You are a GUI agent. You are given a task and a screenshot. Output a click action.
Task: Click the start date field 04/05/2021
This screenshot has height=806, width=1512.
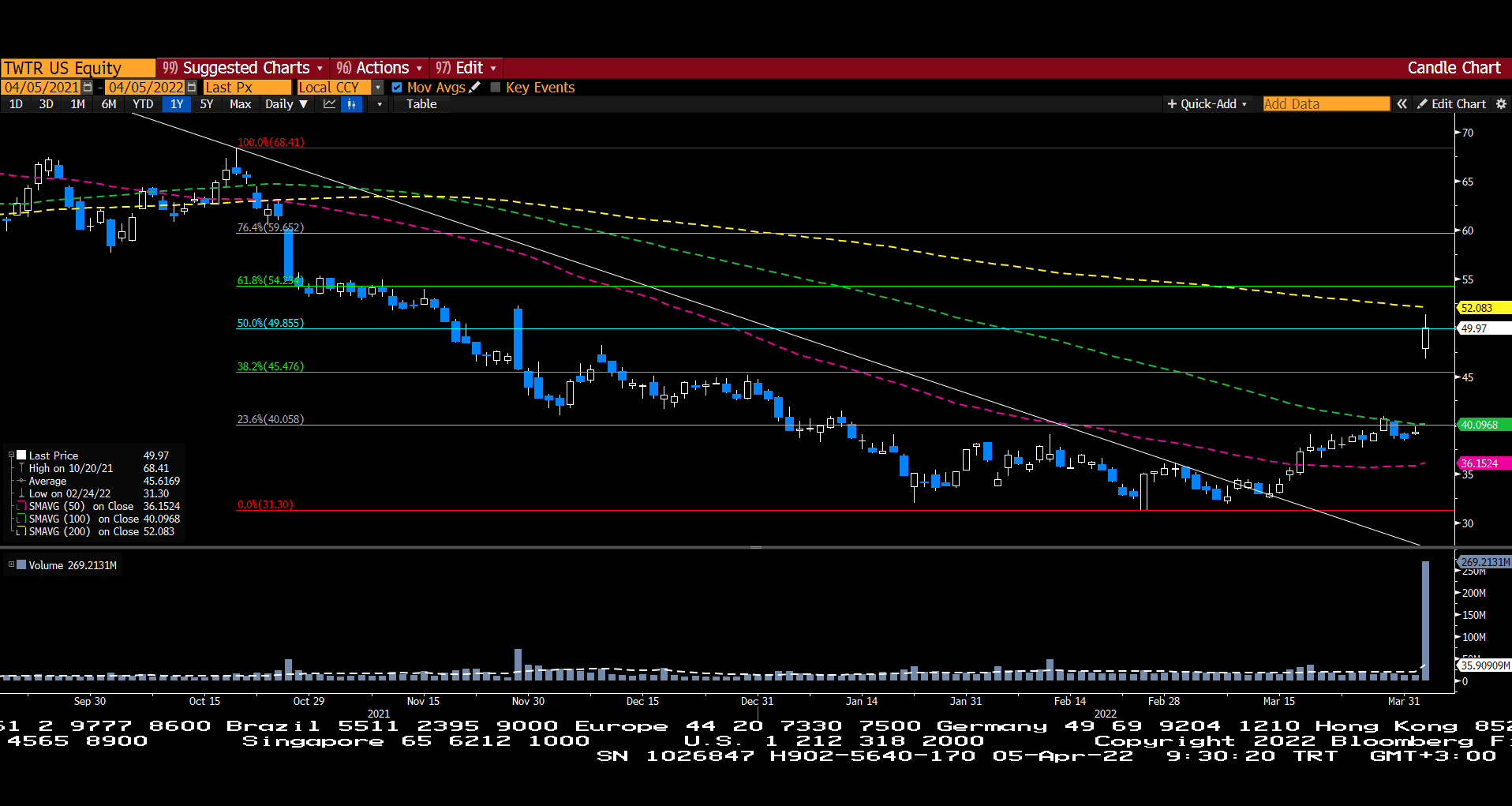pyautogui.click(x=41, y=88)
